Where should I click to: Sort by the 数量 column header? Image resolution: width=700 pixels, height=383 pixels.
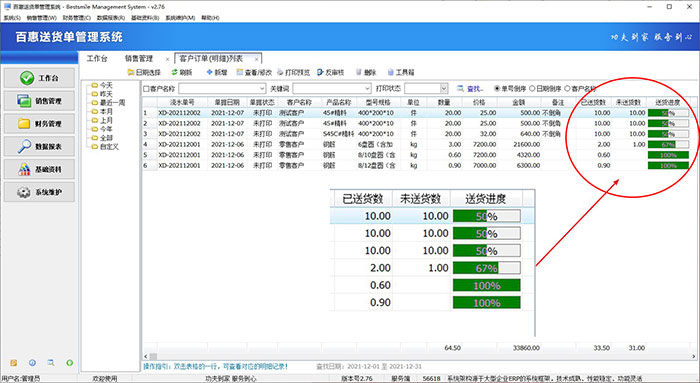(x=444, y=102)
